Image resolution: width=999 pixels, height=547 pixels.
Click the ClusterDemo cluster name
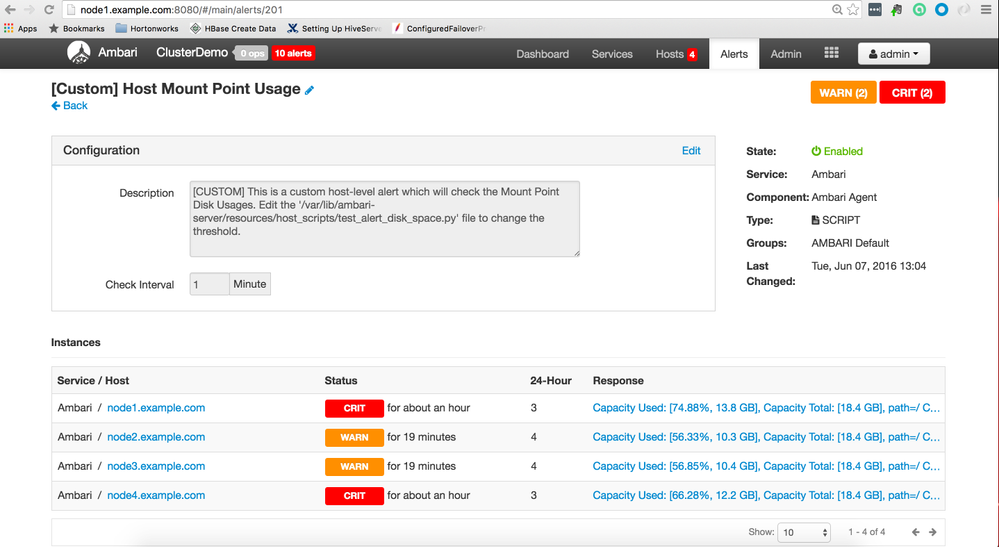point(192,52)
